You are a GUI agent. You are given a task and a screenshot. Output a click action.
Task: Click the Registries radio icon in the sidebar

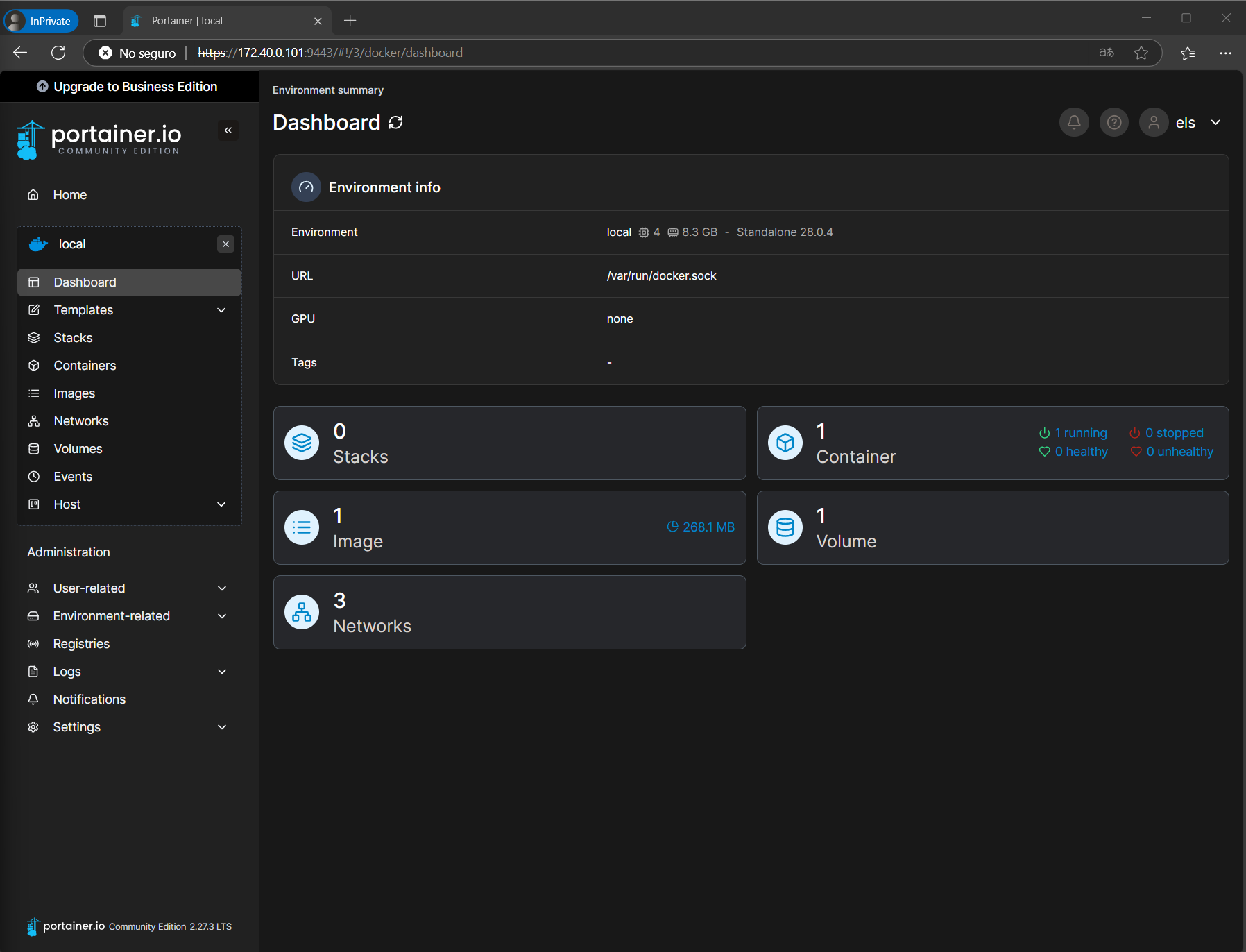click(x=33, y=644)
